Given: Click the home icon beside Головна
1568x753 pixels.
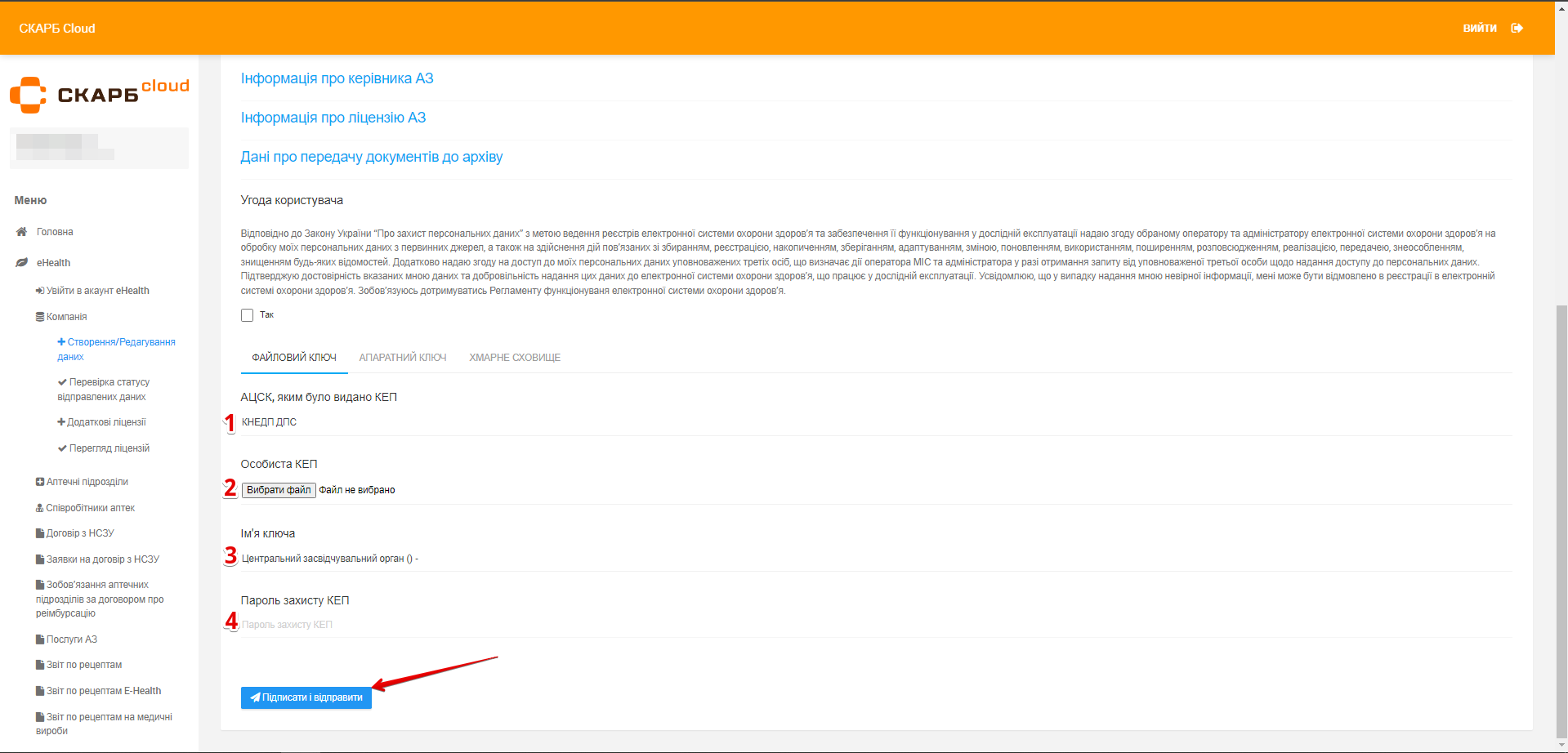Looking at the screenshot, I should coord(22,232).
